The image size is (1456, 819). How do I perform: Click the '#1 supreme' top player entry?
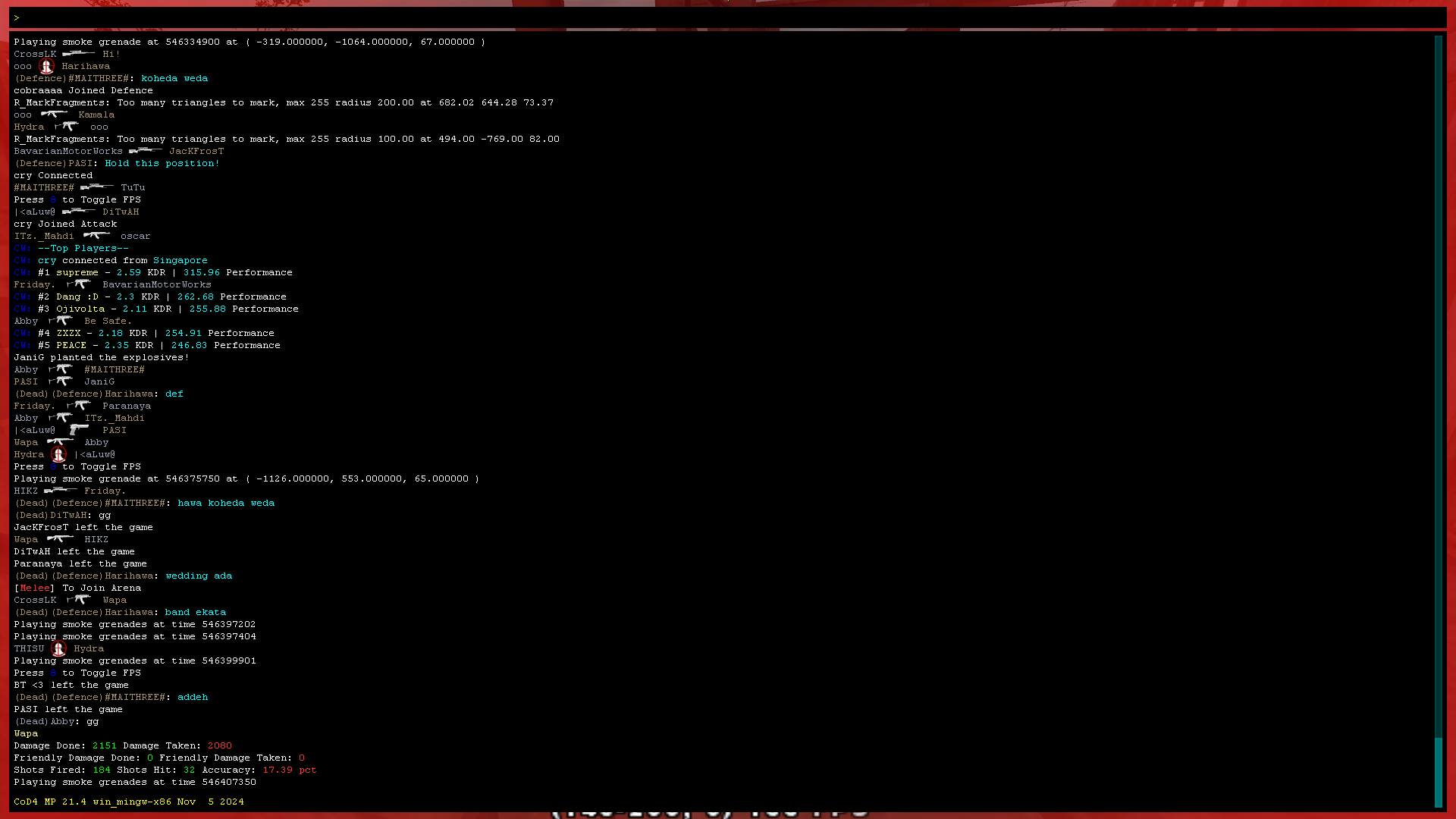point(68,272)
